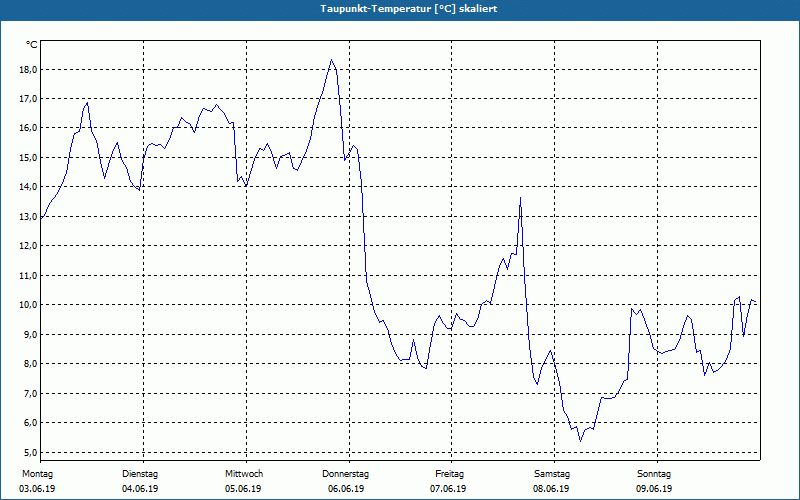Click the Montag day label
The height and width of the screenshot is (500, 800).
pos(37,474)
